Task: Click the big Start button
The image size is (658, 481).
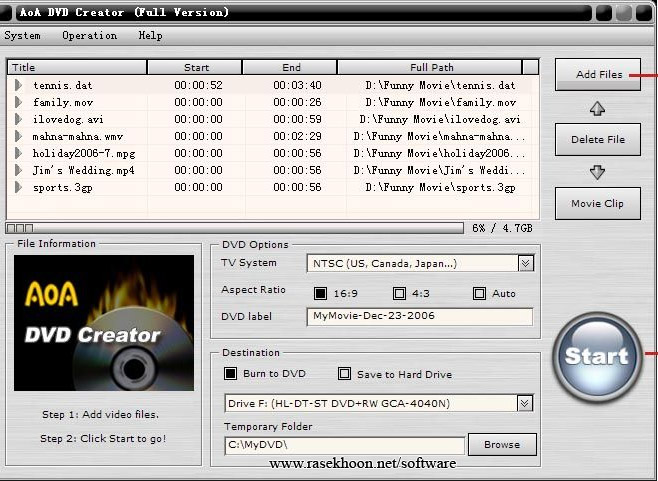Action: [x=597, y=356]
